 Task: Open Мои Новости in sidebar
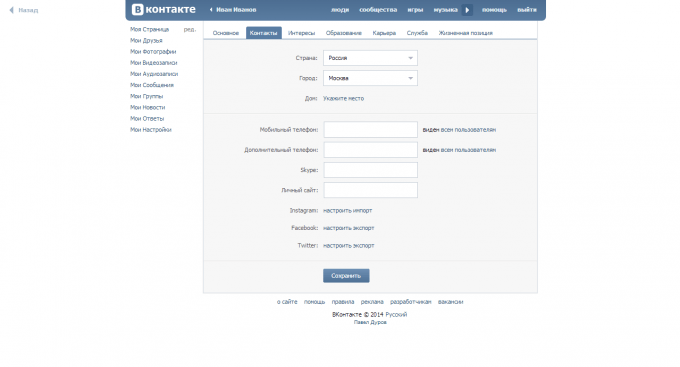147,107
